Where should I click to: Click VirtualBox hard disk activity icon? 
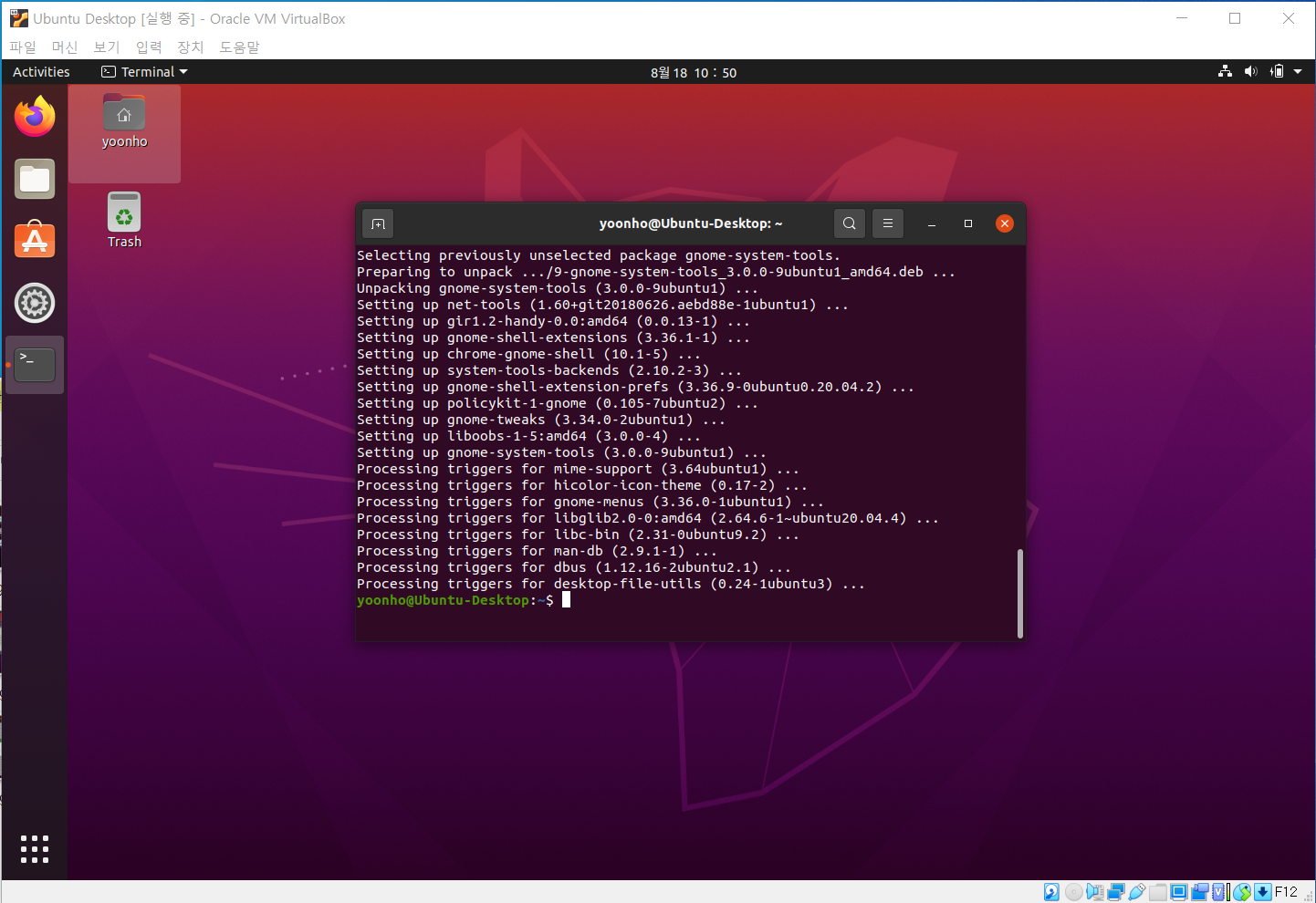(x=1051, y=892)
